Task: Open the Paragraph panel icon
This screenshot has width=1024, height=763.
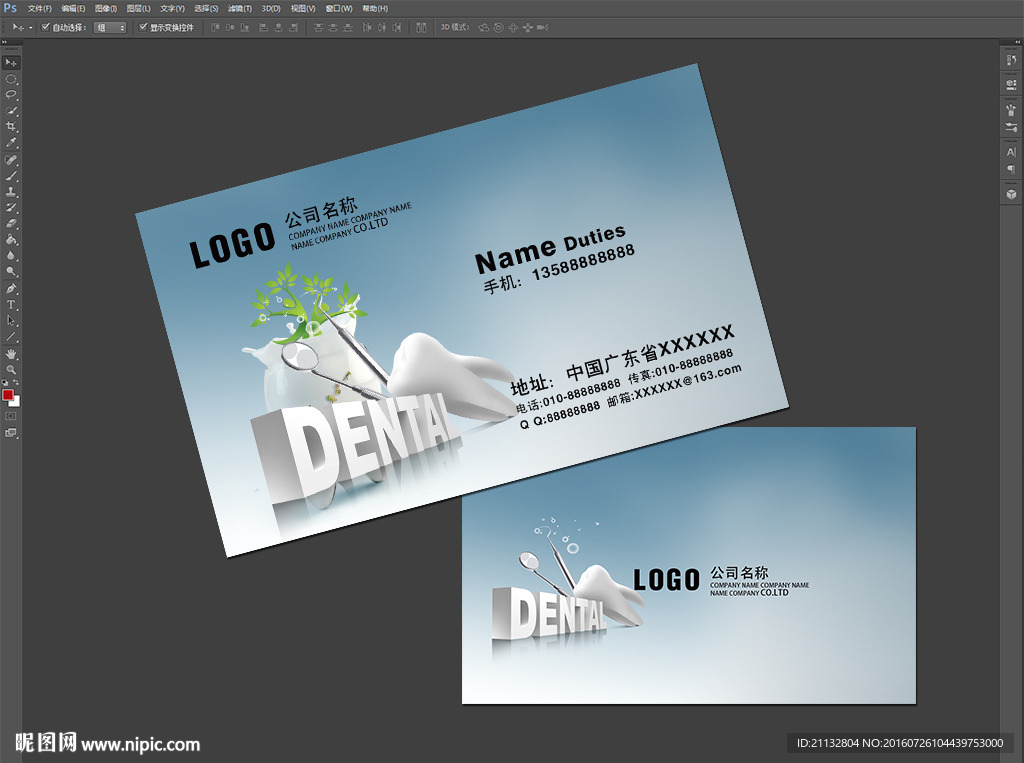Action: pyautogui.click(x=1012, y=169)
